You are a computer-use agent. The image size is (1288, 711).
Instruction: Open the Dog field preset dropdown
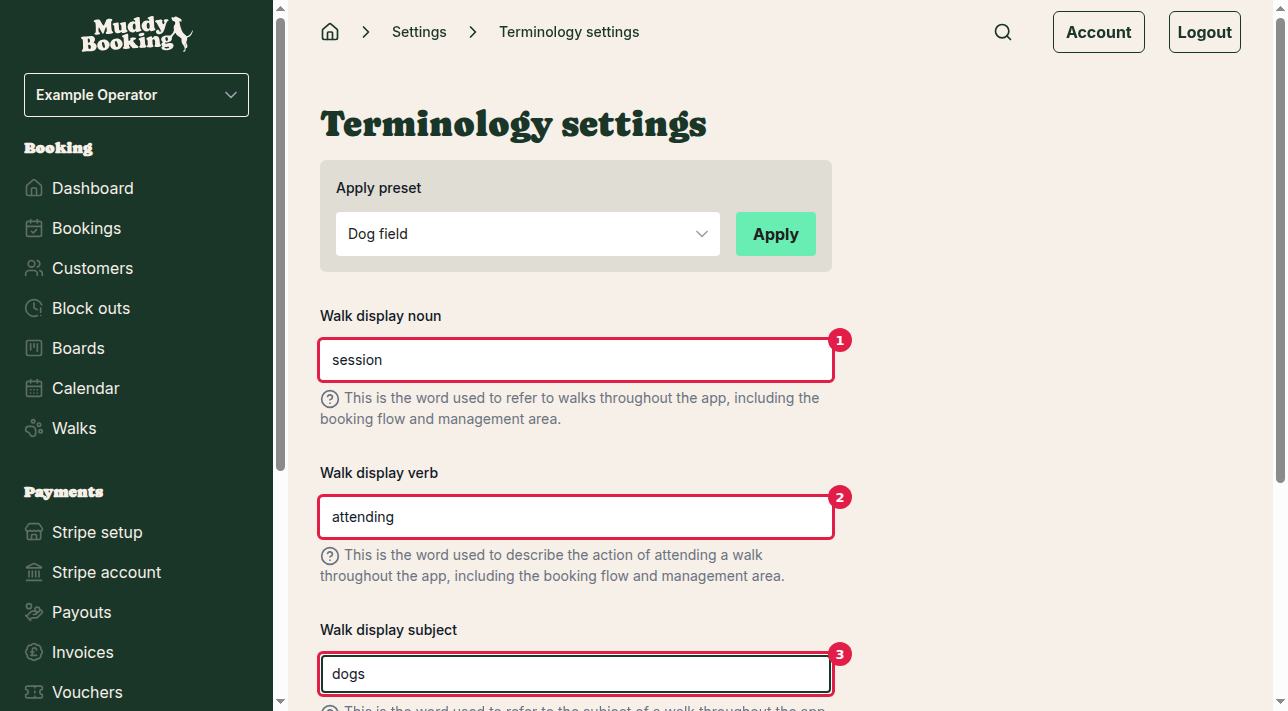pyautogui.click(x=528, y=233)
